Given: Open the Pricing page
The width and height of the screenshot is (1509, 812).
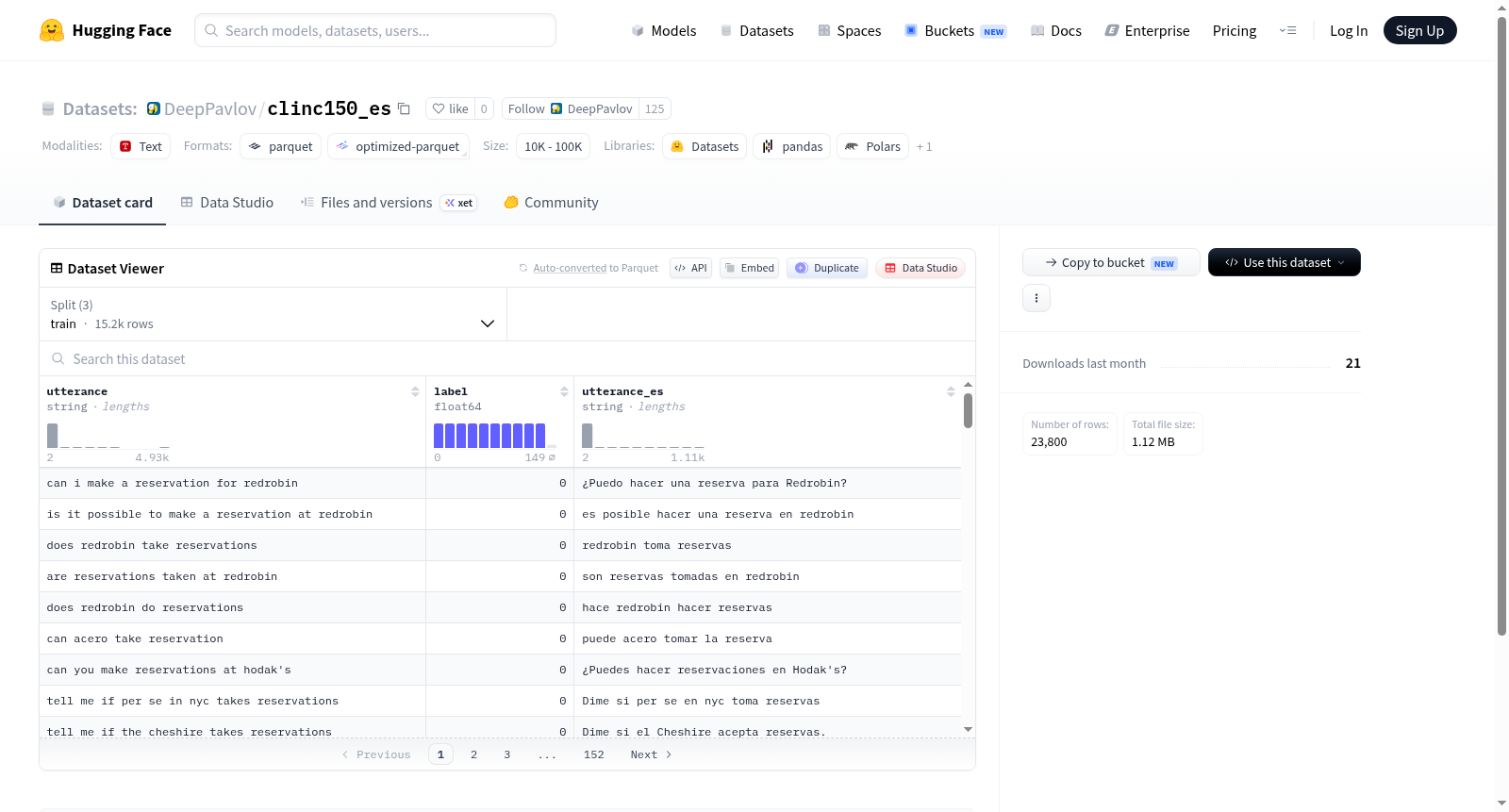Looking at the screenshot, I should pyautogui.click(x=1235, y=30).
